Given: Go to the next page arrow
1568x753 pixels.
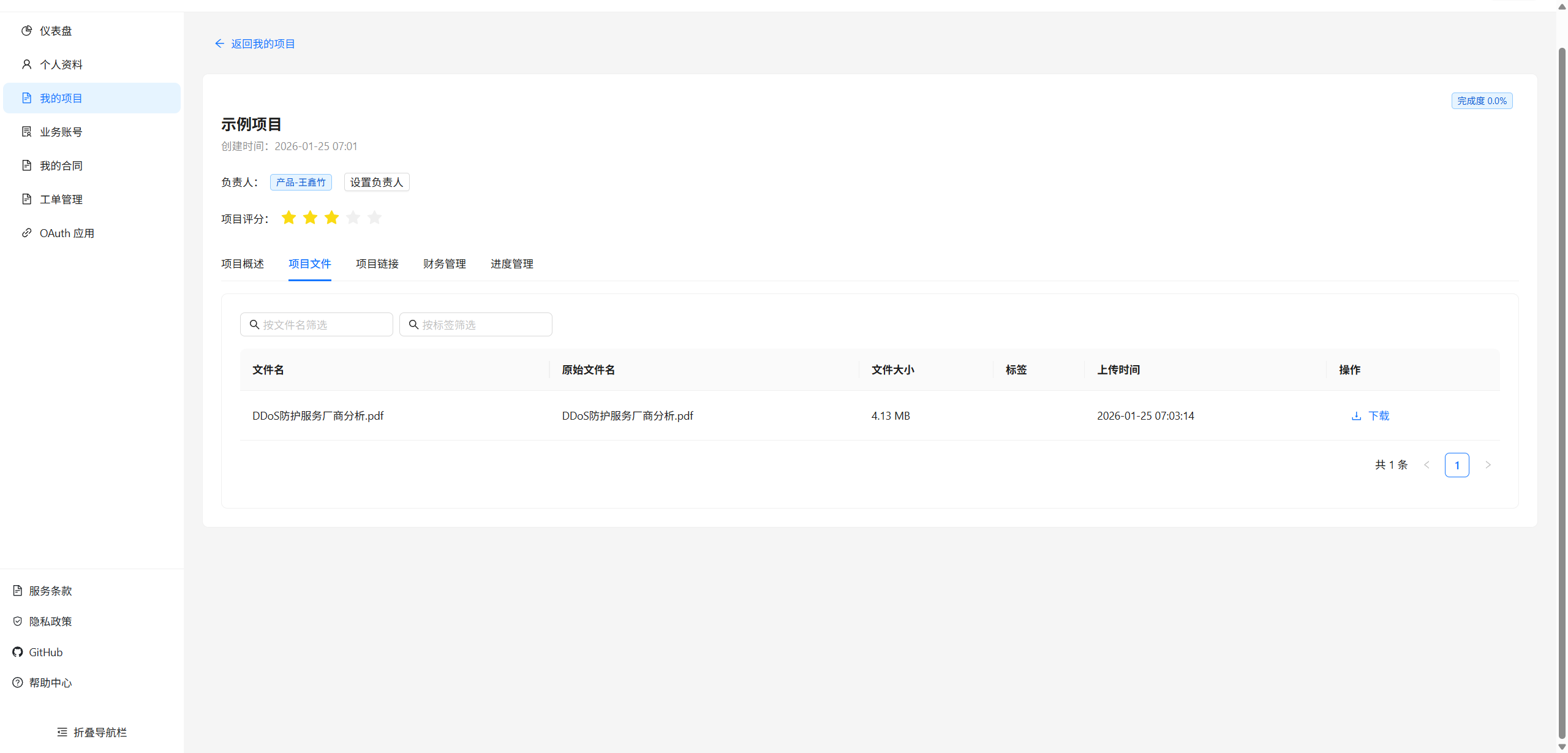Looking at the screenshot, I should [1488, 465].
